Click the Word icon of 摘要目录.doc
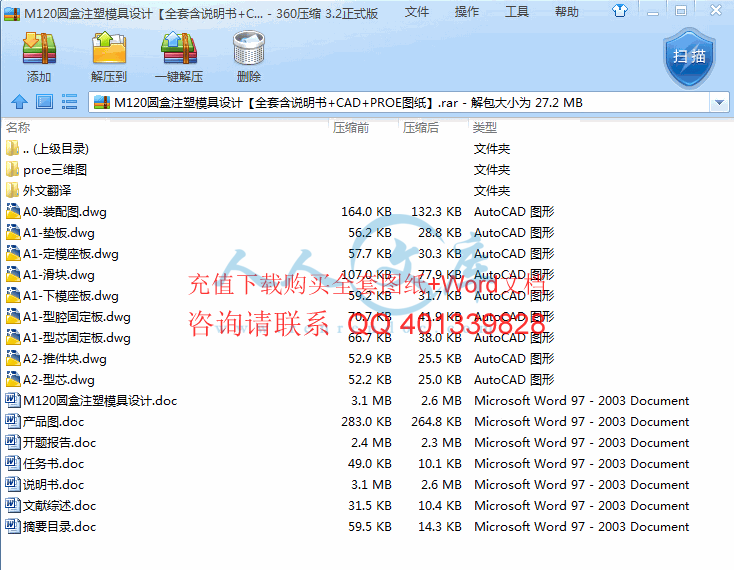This screenshot has height=570, width=734. pos(13,526)
